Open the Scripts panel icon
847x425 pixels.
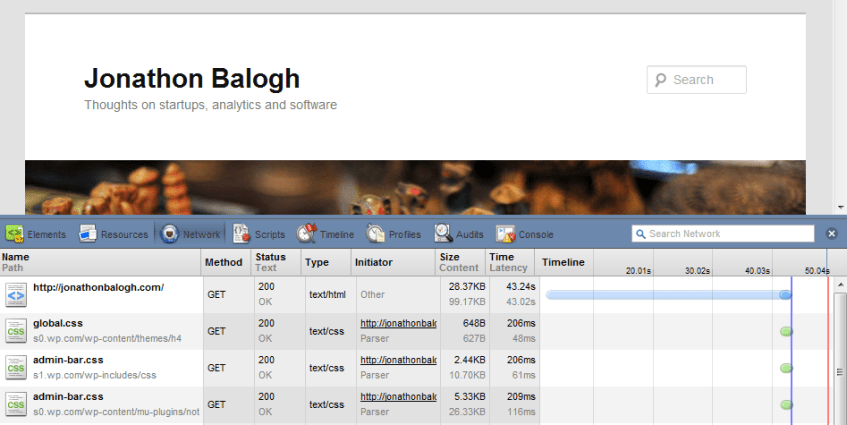click(x=241, y=234)
